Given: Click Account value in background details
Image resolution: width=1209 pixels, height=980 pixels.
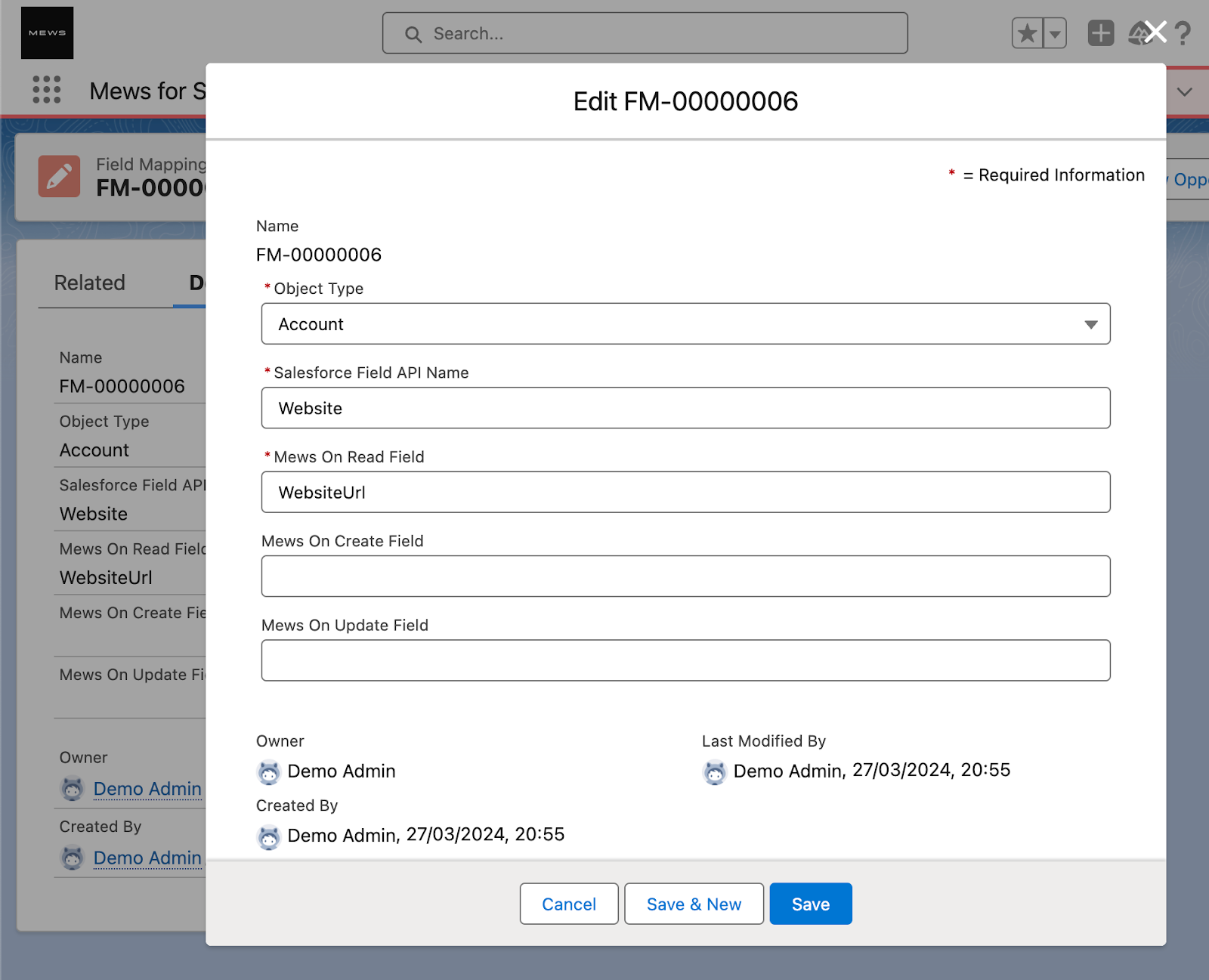Looking at the screenshot, I should tap(94, 450).
